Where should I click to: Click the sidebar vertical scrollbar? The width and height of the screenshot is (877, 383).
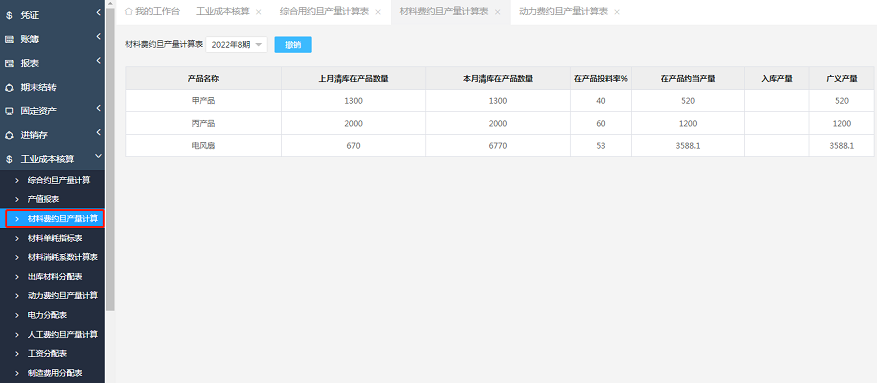(x=110, y=159)
